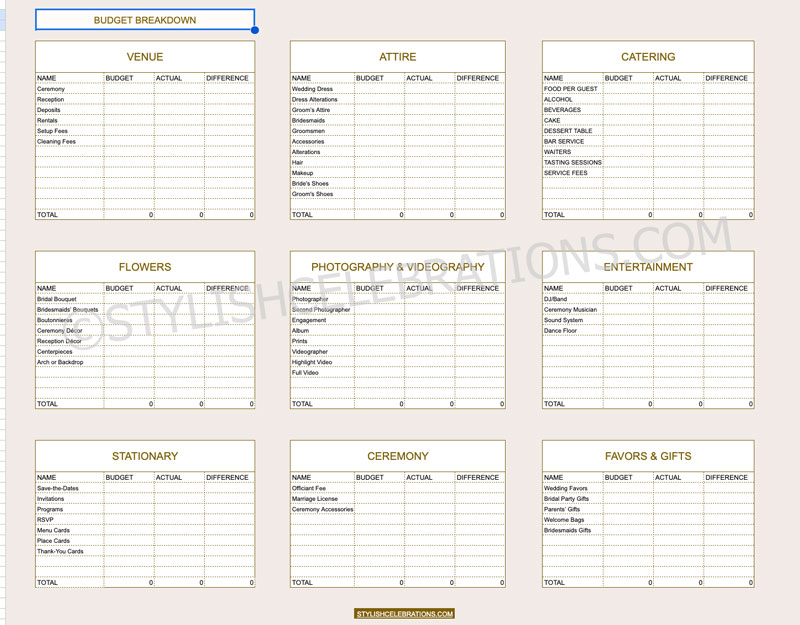
Task: Select the TOTAL cell of the VENUE table
Action: coord(47,214)
